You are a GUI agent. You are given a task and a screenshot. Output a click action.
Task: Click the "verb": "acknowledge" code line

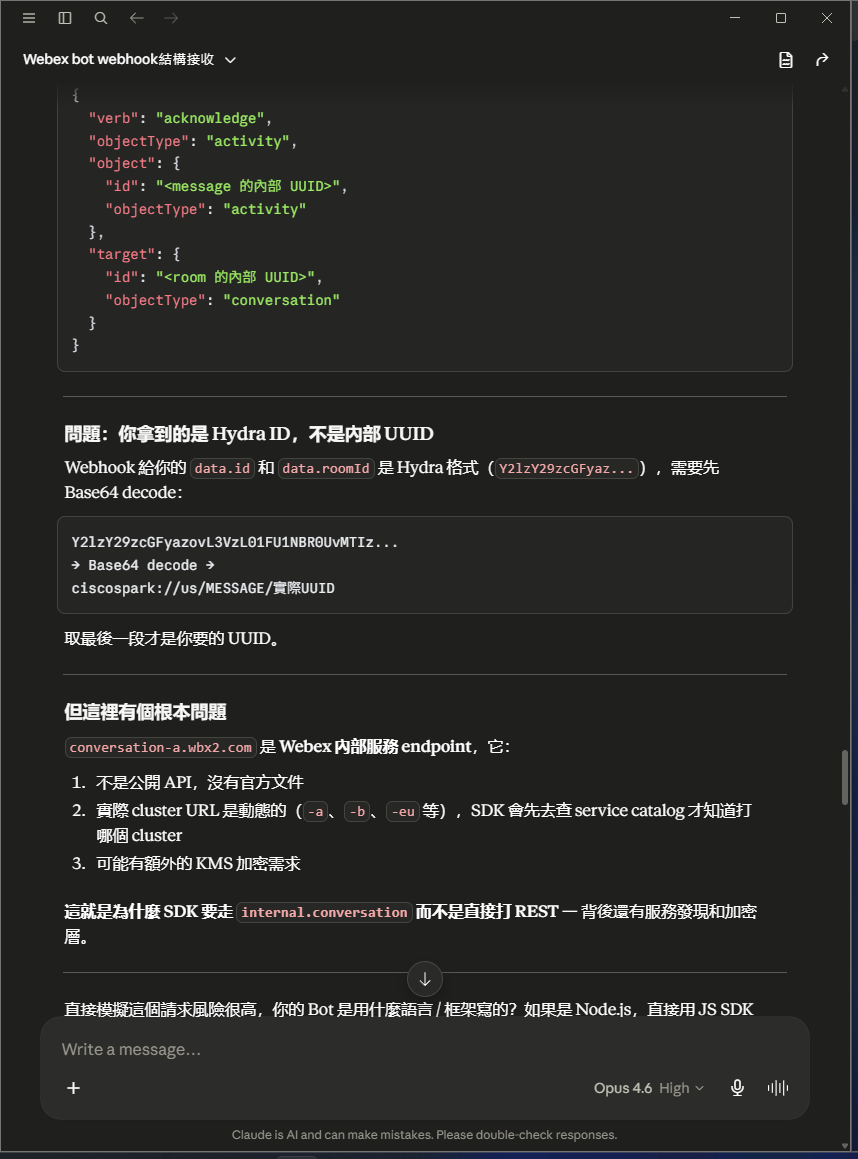tap(180, 118)
